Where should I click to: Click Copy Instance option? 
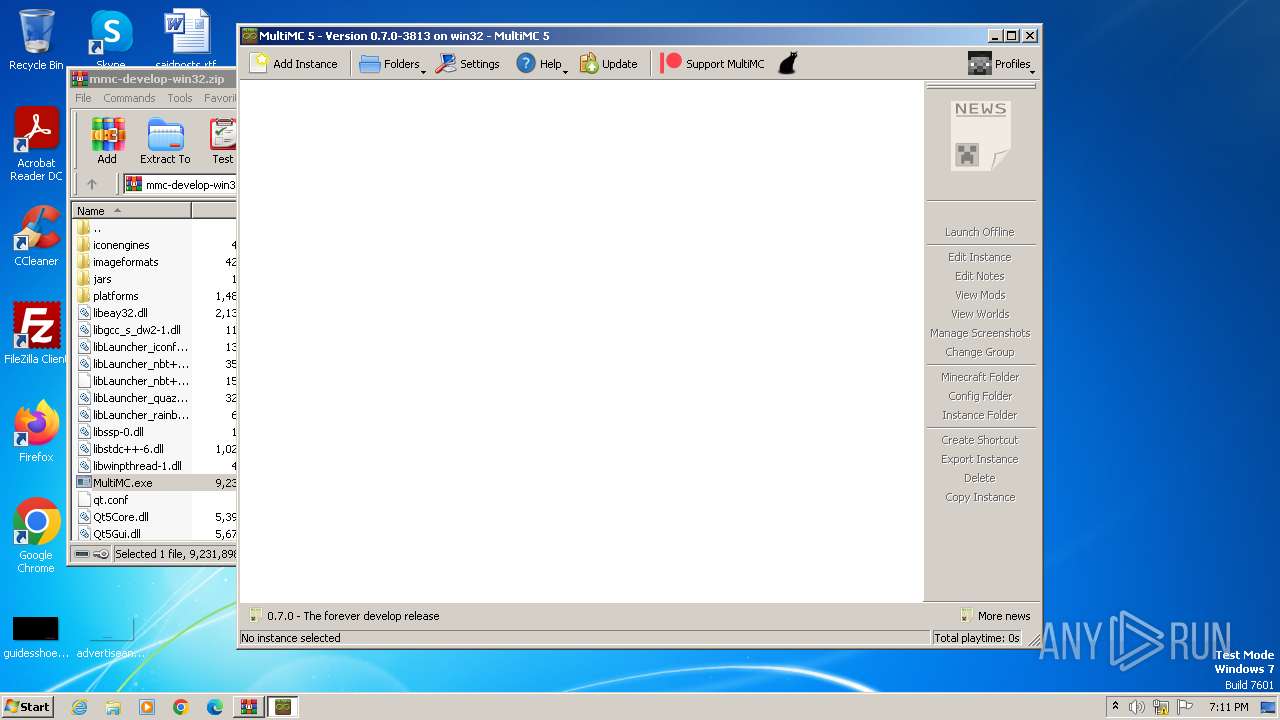coord(979,497)
